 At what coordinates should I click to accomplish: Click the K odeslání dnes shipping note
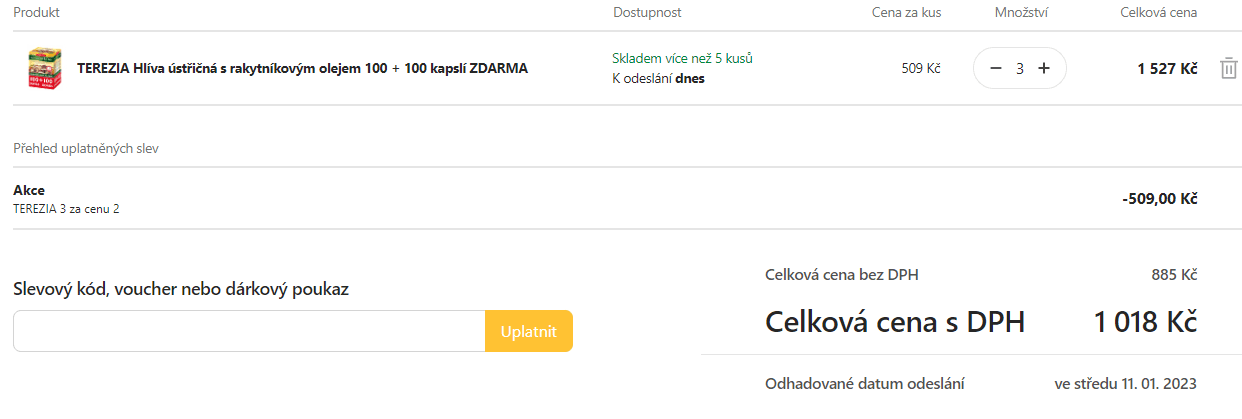pos(658,78)
